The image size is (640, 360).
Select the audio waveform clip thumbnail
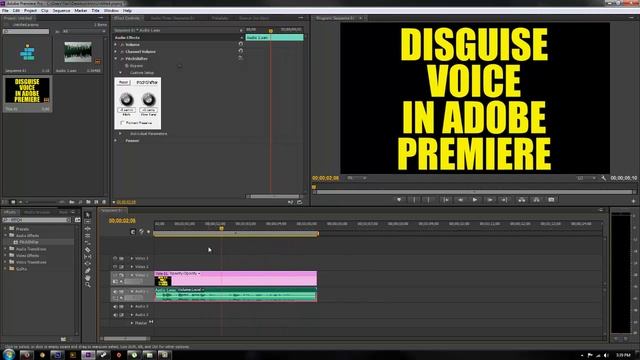(x=78, y=52)
